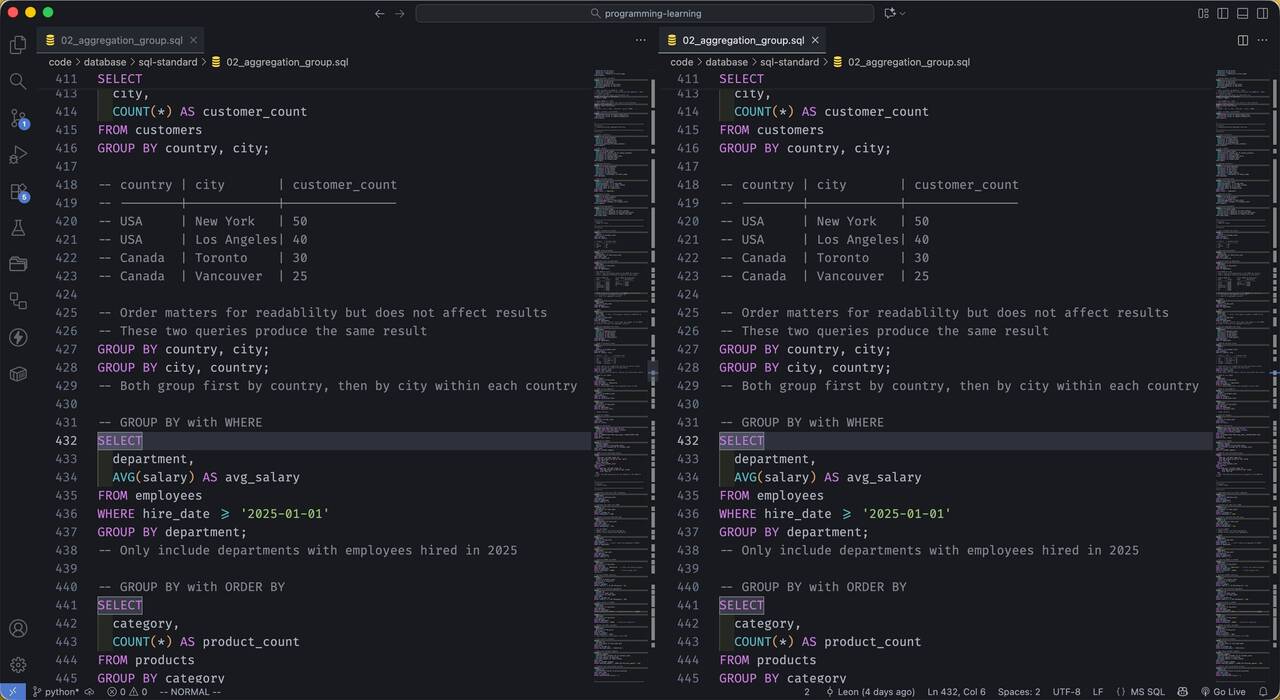Click the LF end-of-line indicator
This screenshot has width=1280, height=700.
coord(1098,691)
